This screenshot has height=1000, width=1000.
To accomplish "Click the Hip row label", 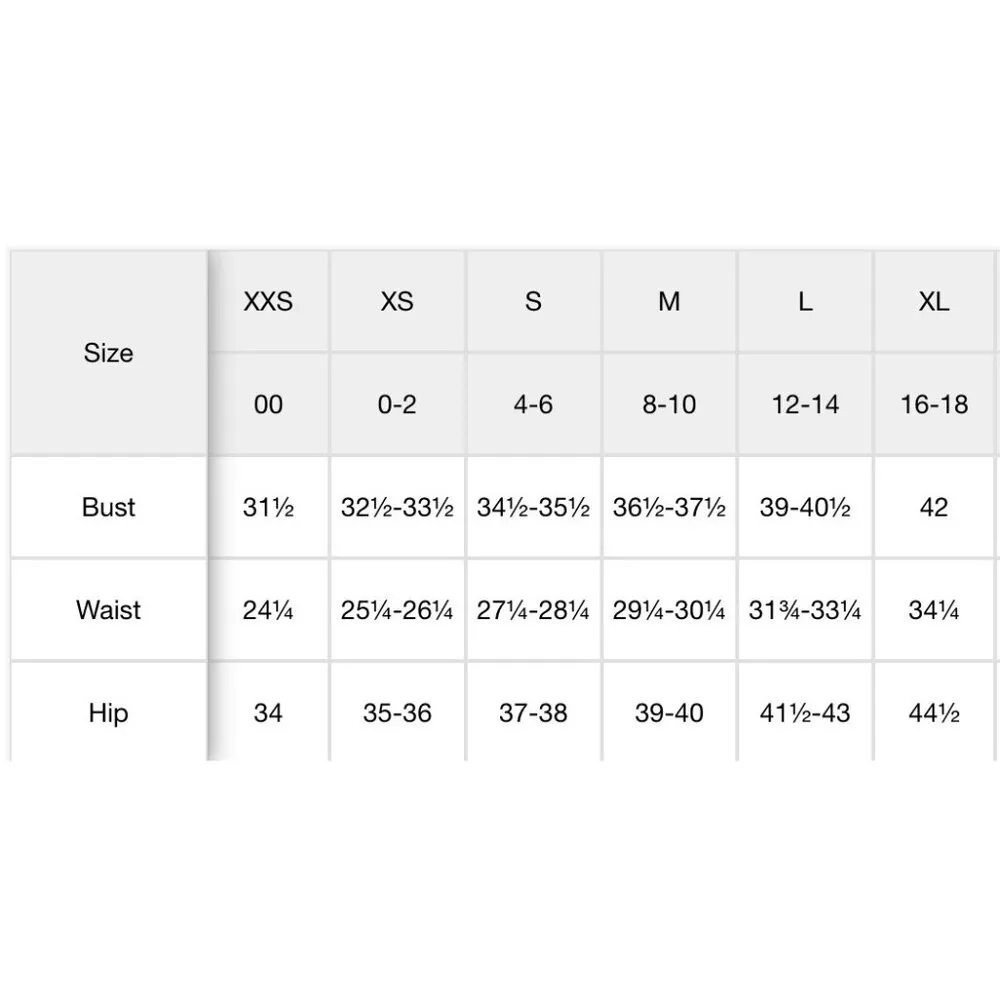I will pyautogui.click(x=108, y=713).
